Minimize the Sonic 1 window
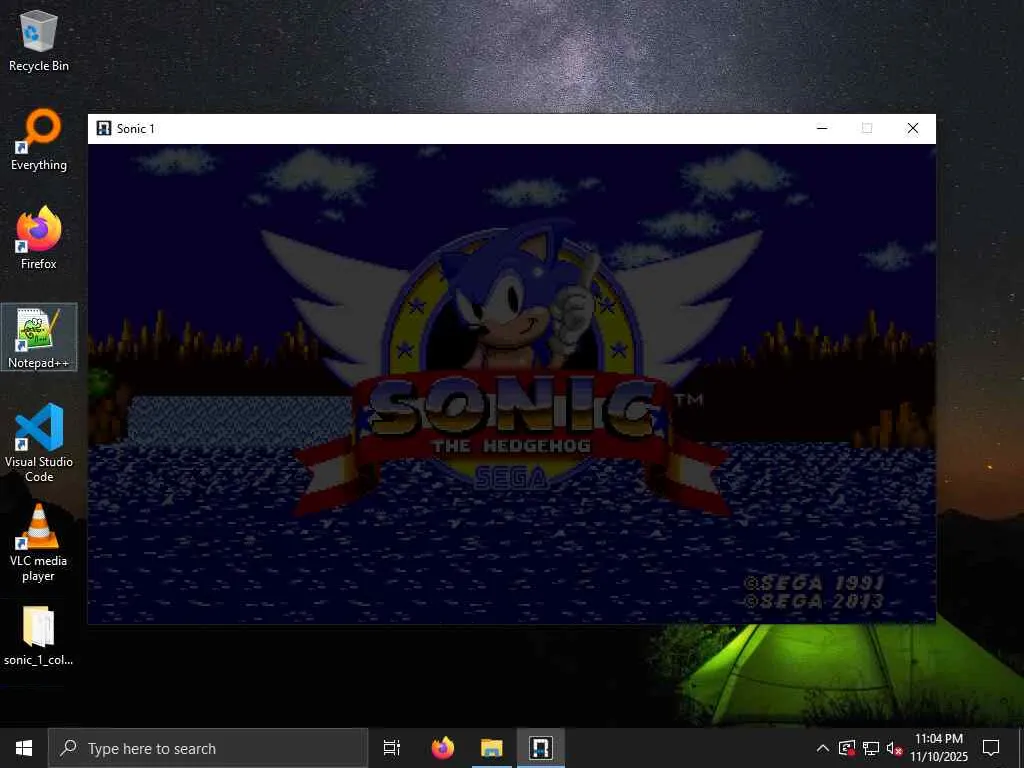This screenshot has width=1024, height=768. tap(822, 128)
